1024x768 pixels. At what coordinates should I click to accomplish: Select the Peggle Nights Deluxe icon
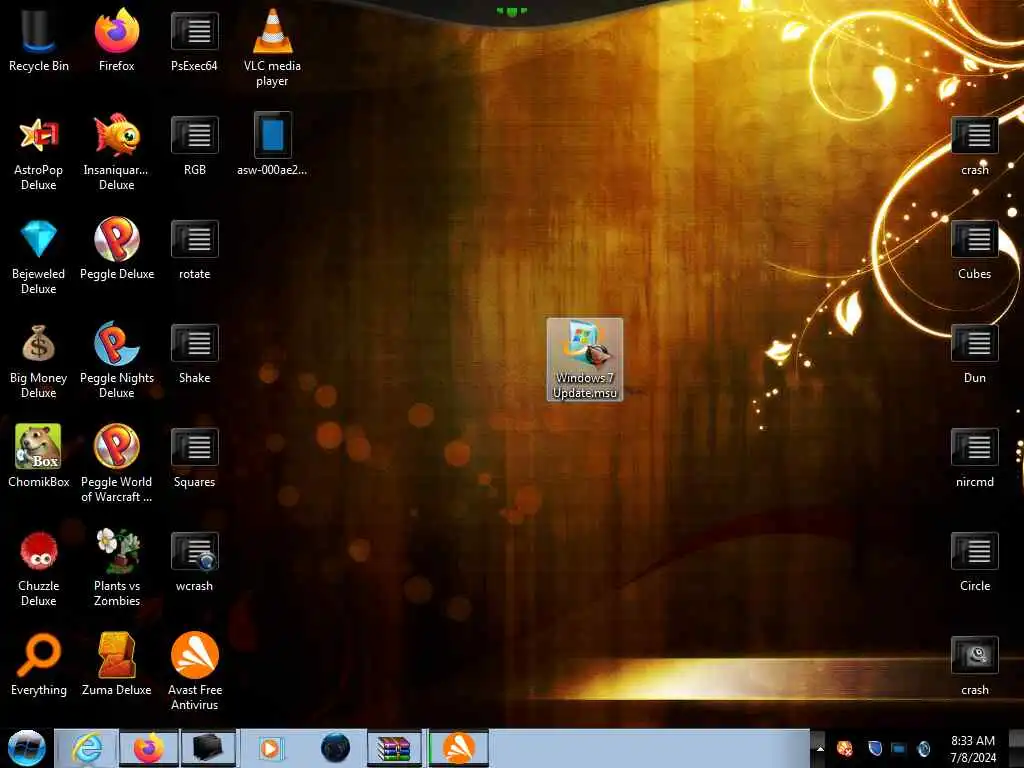coord(116,360)
